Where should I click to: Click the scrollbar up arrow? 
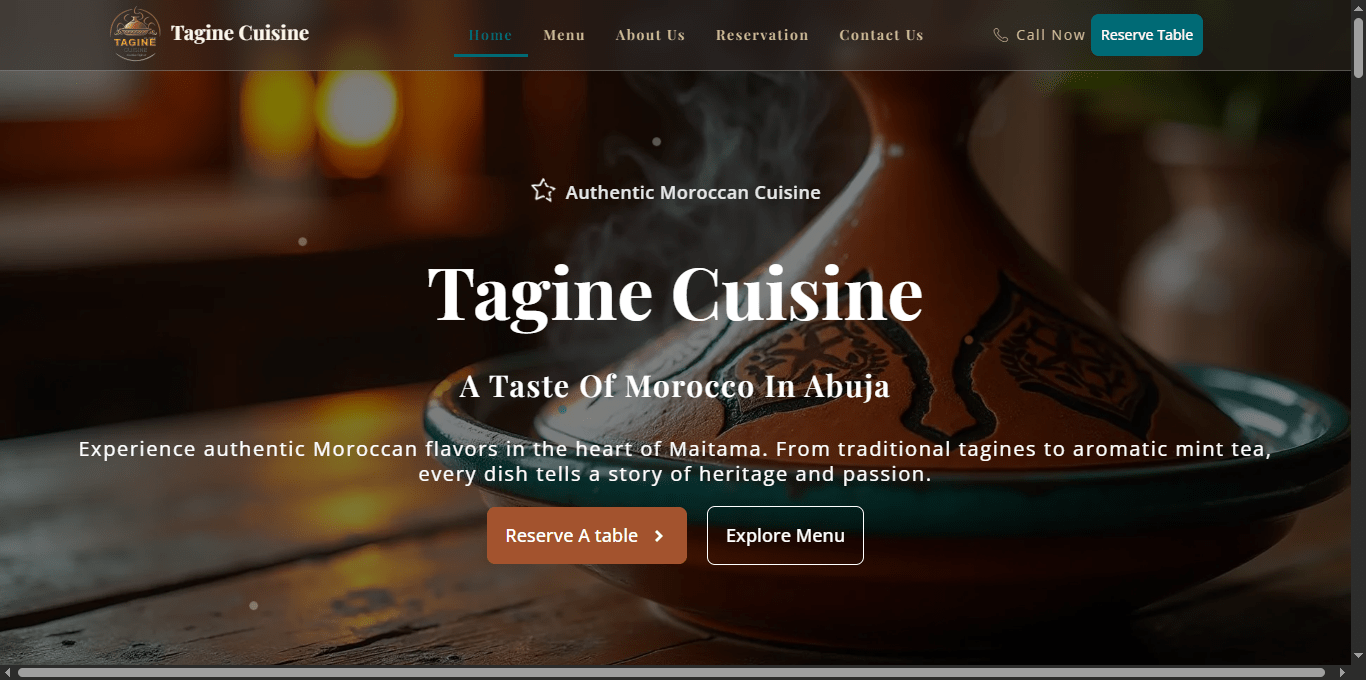tap(1359, 7)
